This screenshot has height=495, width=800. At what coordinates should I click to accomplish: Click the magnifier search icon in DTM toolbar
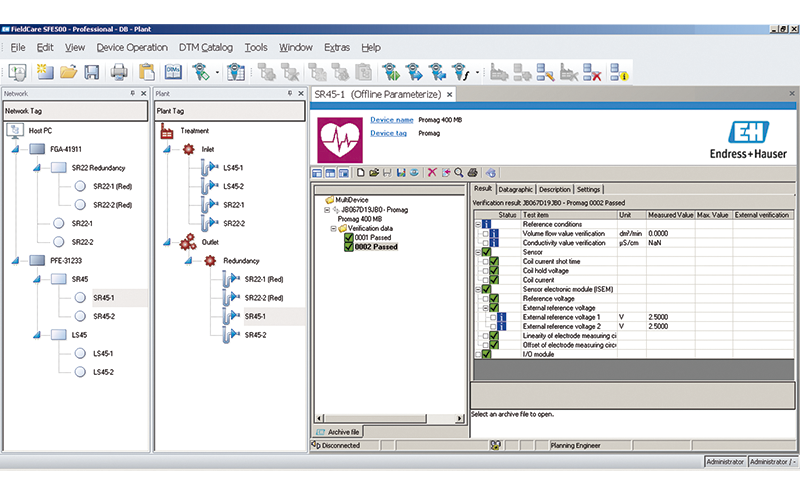tap(459, 172)
